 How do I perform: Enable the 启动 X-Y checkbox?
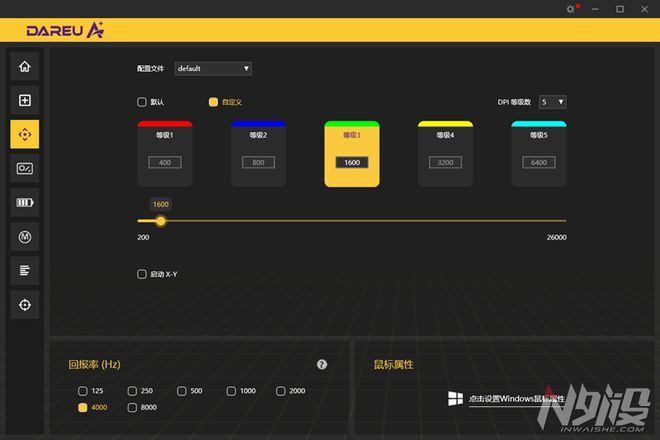pos(142,274)
